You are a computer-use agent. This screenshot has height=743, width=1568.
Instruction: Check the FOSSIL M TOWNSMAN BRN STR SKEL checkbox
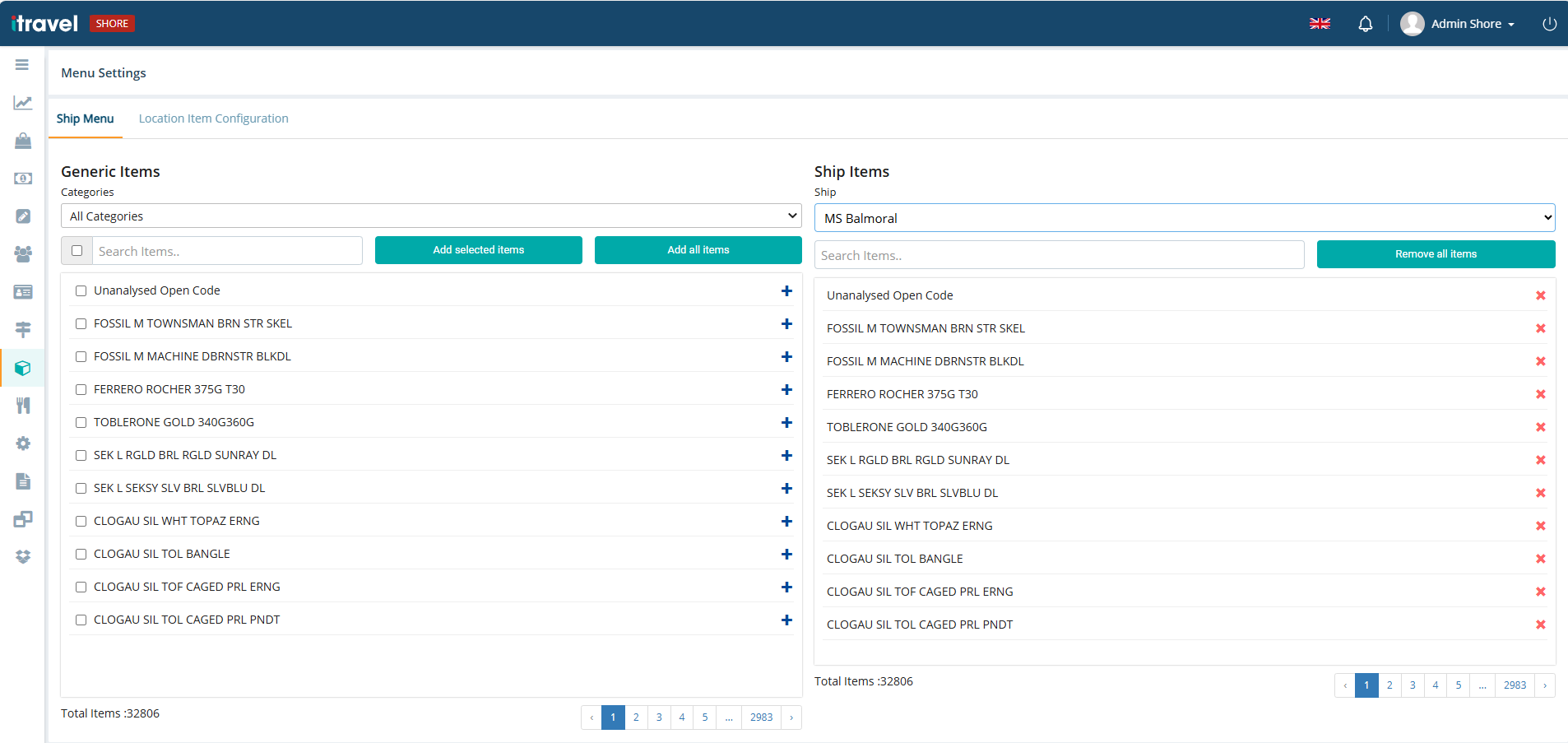(81, 323)
